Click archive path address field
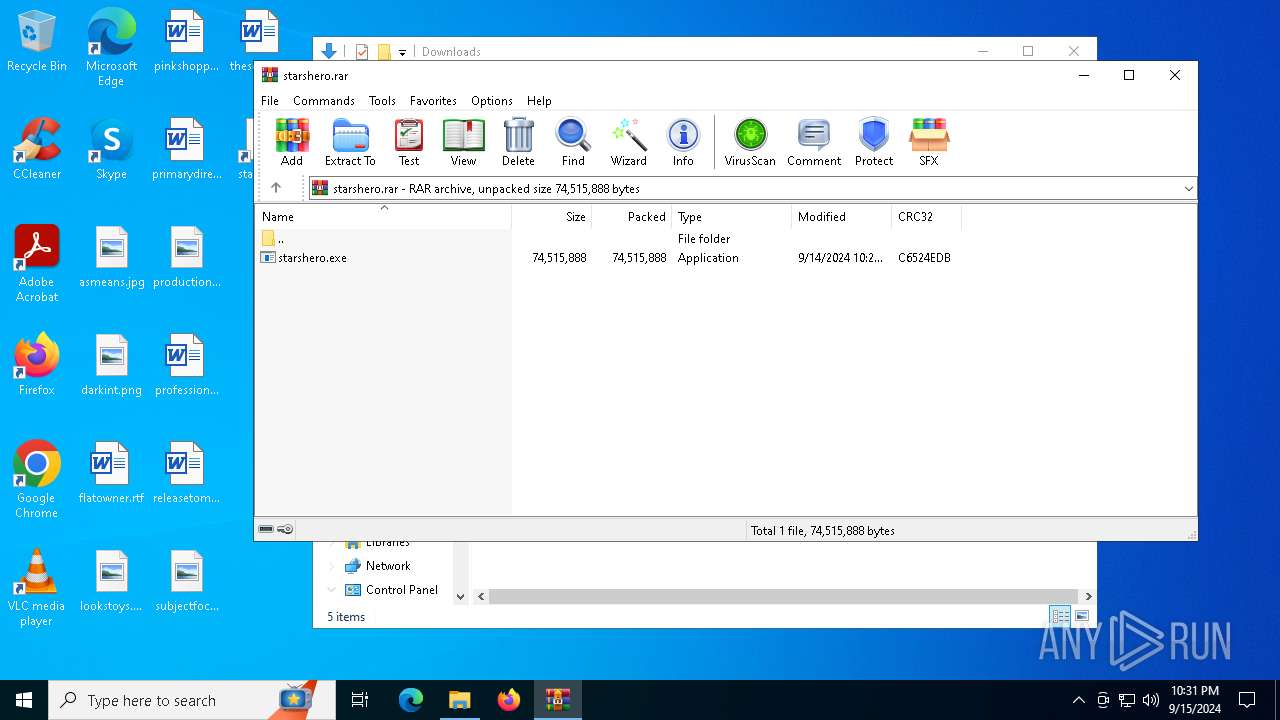Screen dimensions: 1280x720 click(744, 188)
